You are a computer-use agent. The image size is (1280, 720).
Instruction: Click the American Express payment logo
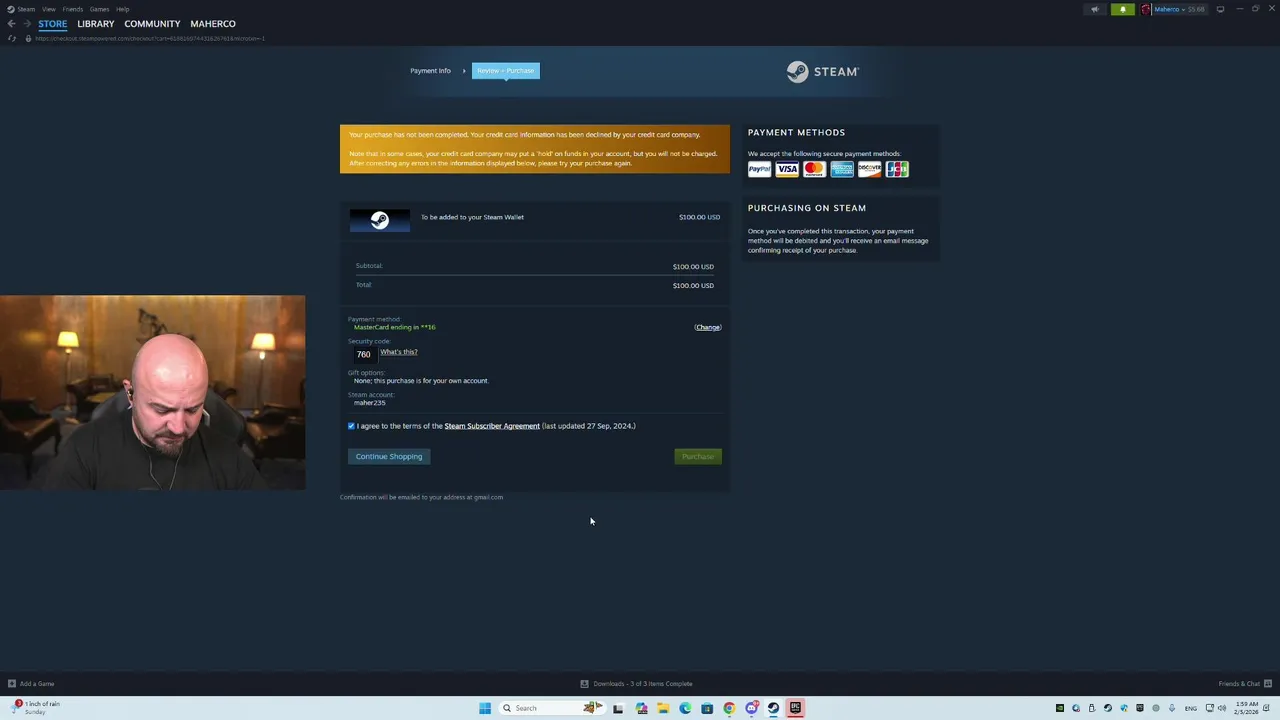[x=842, y=169]
